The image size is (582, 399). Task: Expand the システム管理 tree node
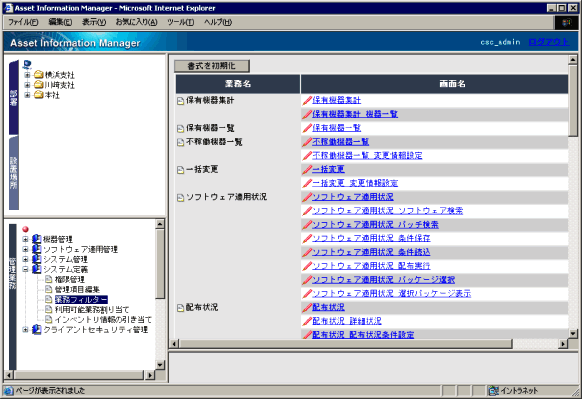tap(25, 259)
